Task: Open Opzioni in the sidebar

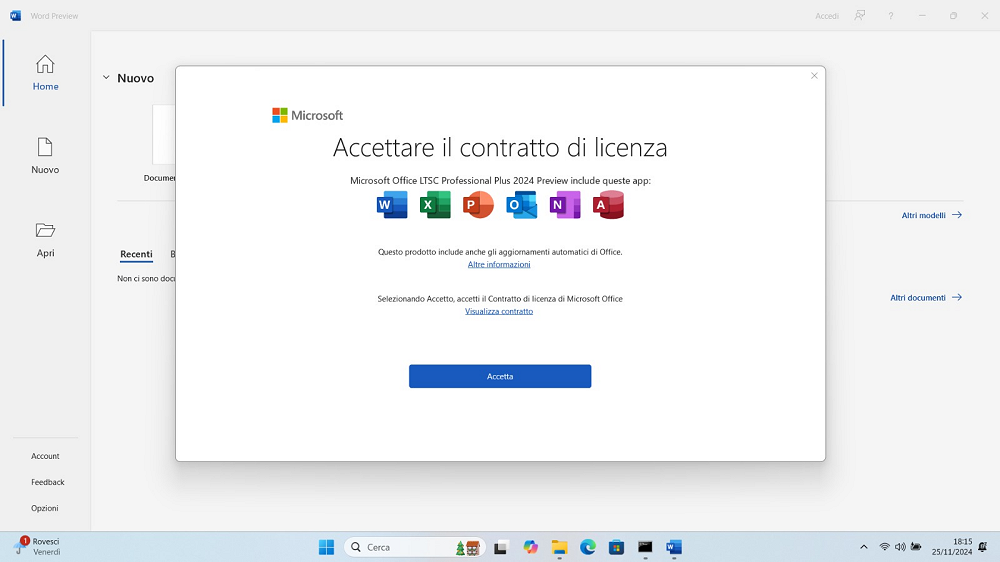Action: 45,508
